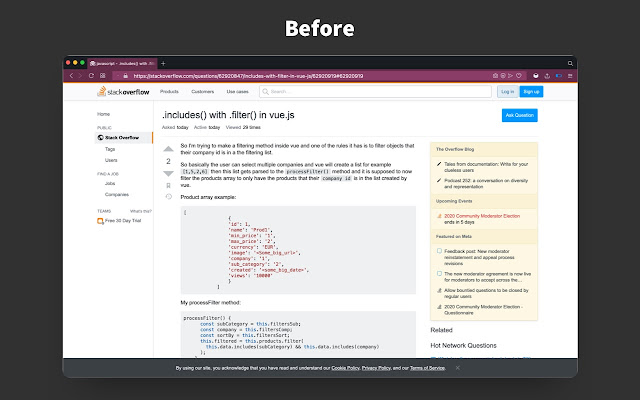The height and width of the screenshot is (400, 640).
Task: Upvote the question with the up arrow
Action: tap(168, 149)
